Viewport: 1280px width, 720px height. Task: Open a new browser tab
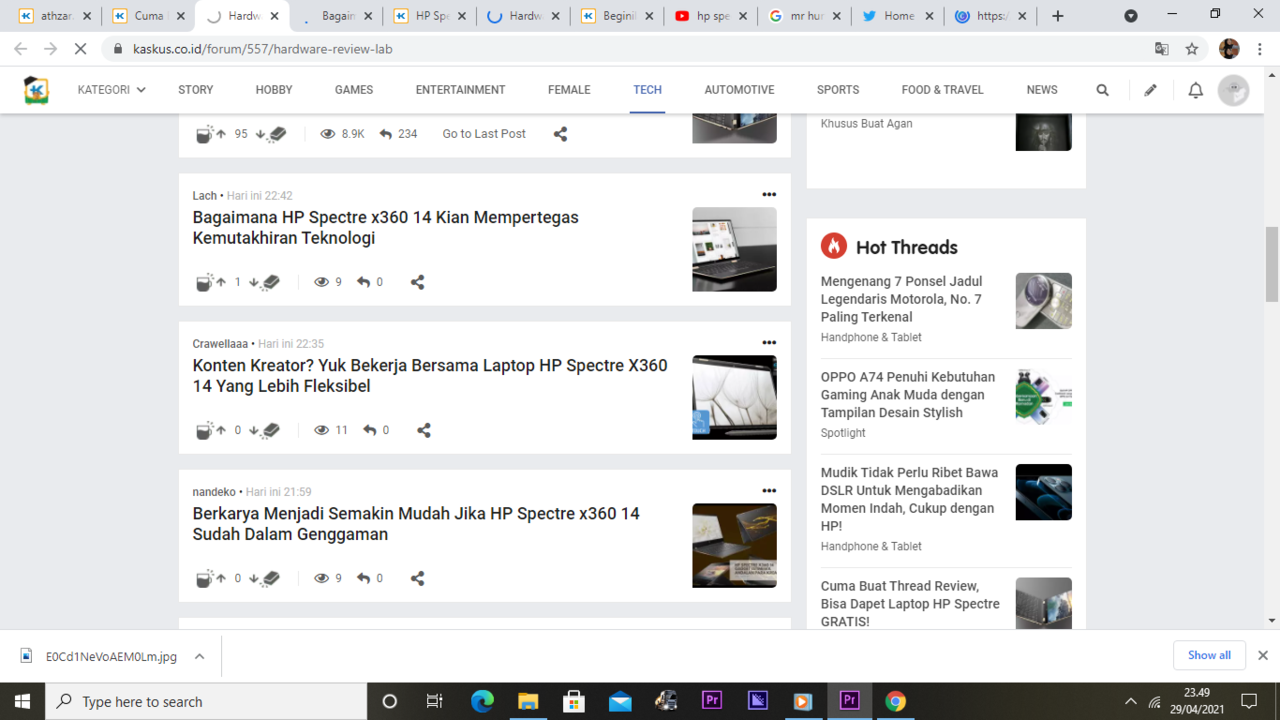click(x=1058, y=16)
